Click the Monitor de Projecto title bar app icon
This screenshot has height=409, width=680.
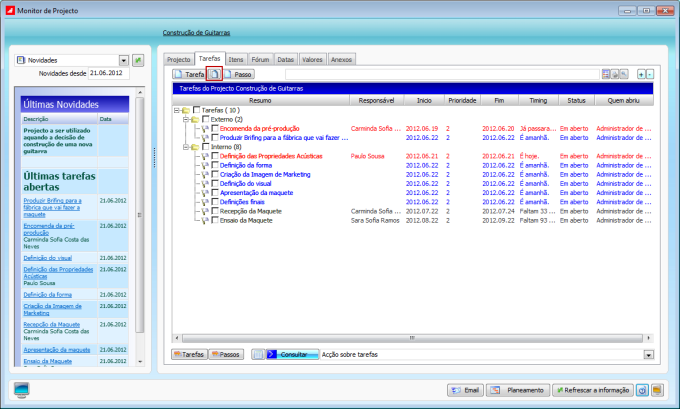10,10
